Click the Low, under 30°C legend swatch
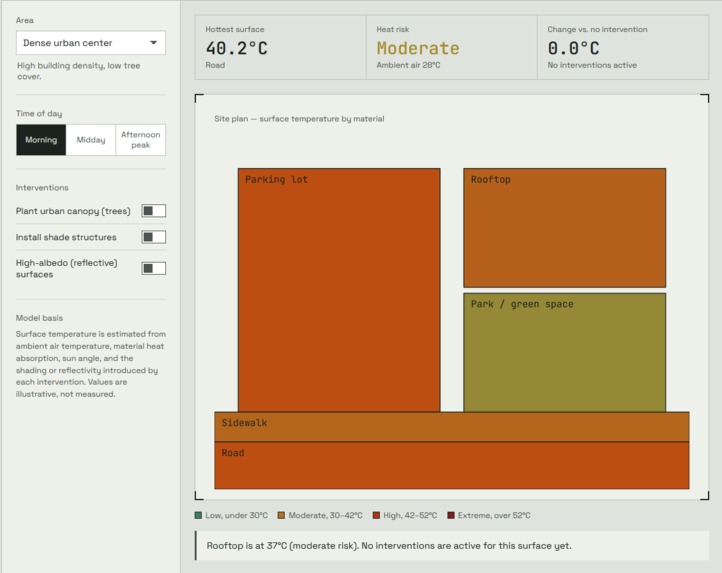Viewport: 722px width, 573px height. tap(198, 515)
